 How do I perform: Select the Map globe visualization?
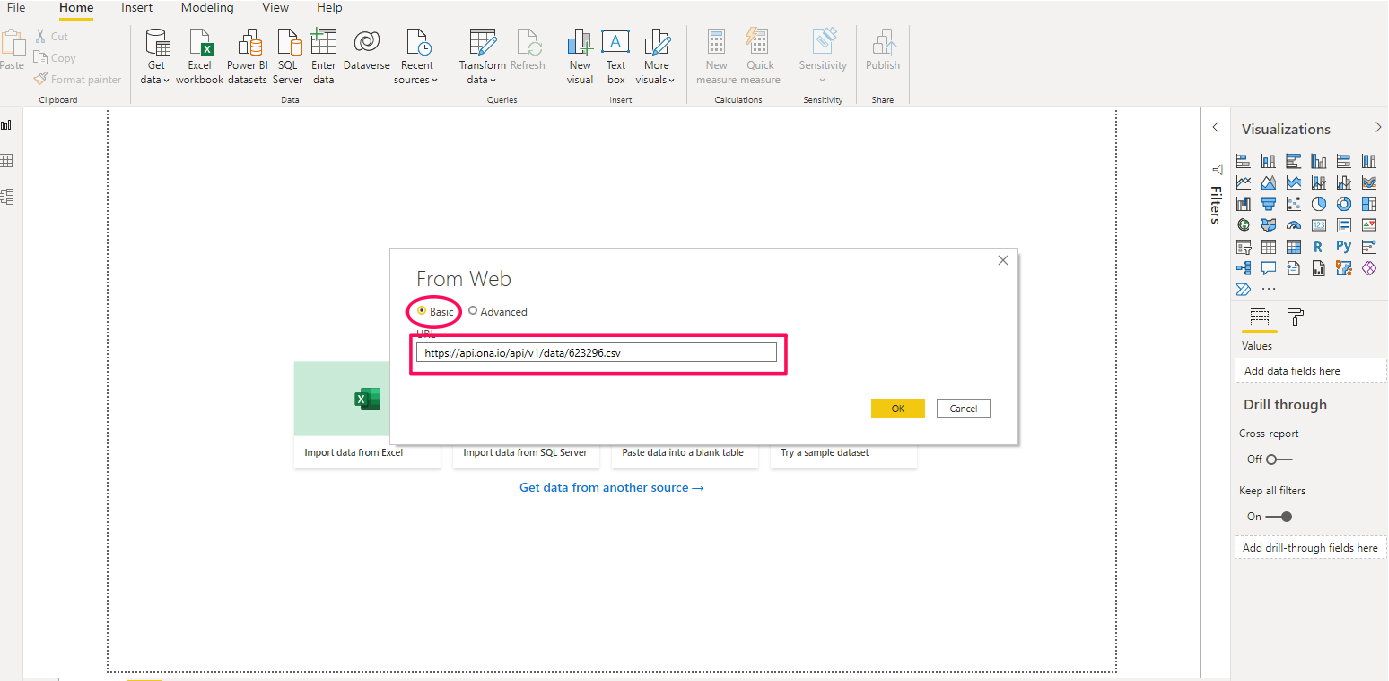[1244, 225]
